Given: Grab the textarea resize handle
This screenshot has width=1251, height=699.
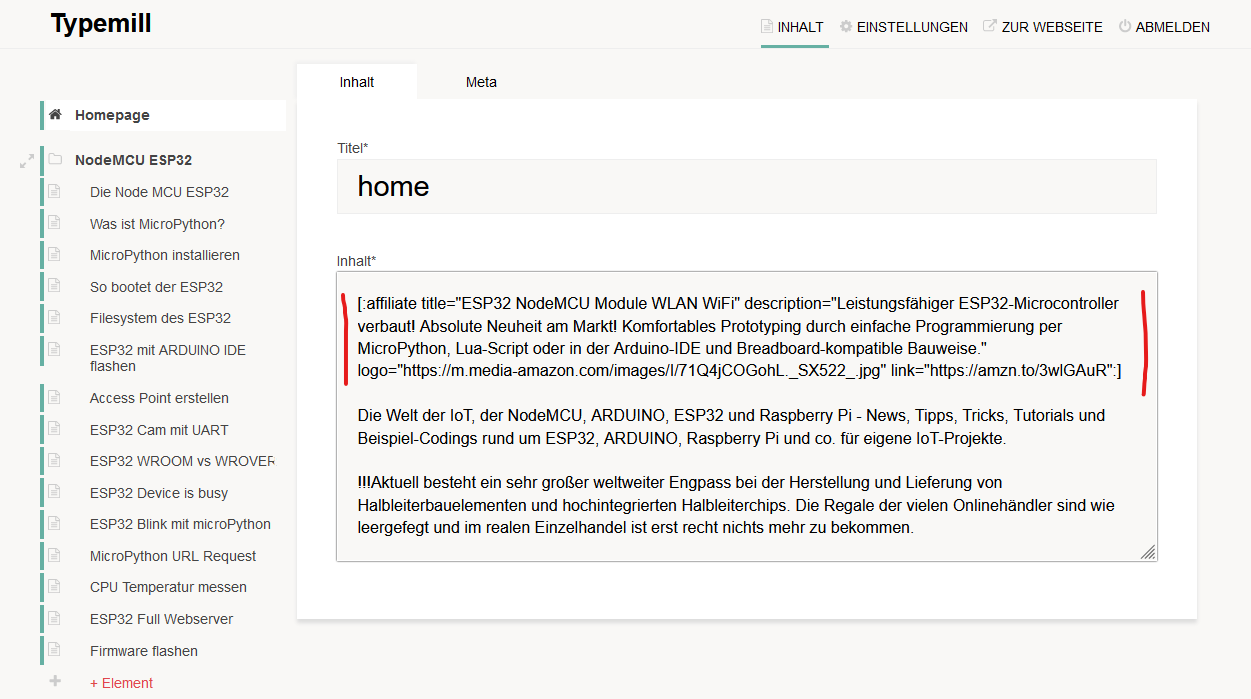Looking at the screenshot, I should (x=1148, y=552).
